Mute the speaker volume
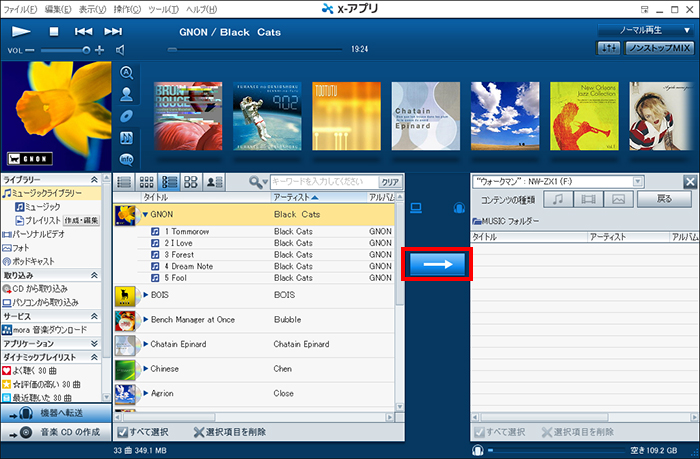 pos(120,49)
